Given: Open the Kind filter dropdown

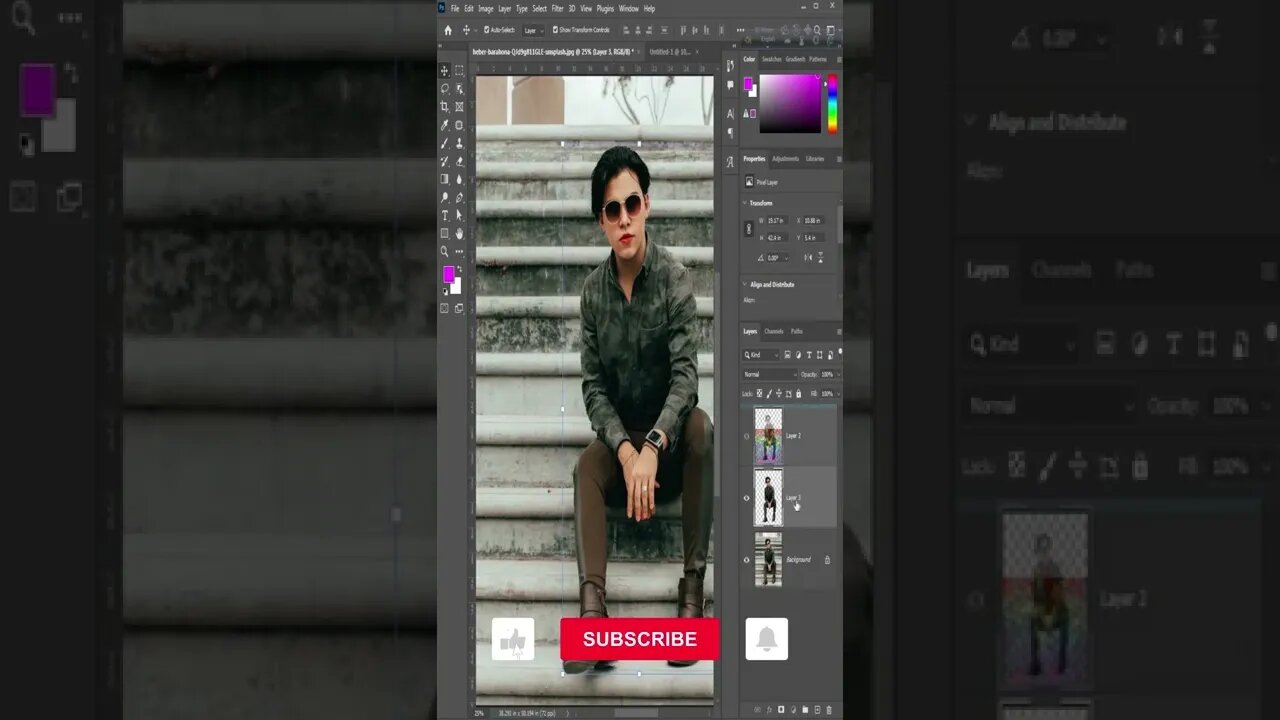Looking at the screenshot, I should (761, 355).
